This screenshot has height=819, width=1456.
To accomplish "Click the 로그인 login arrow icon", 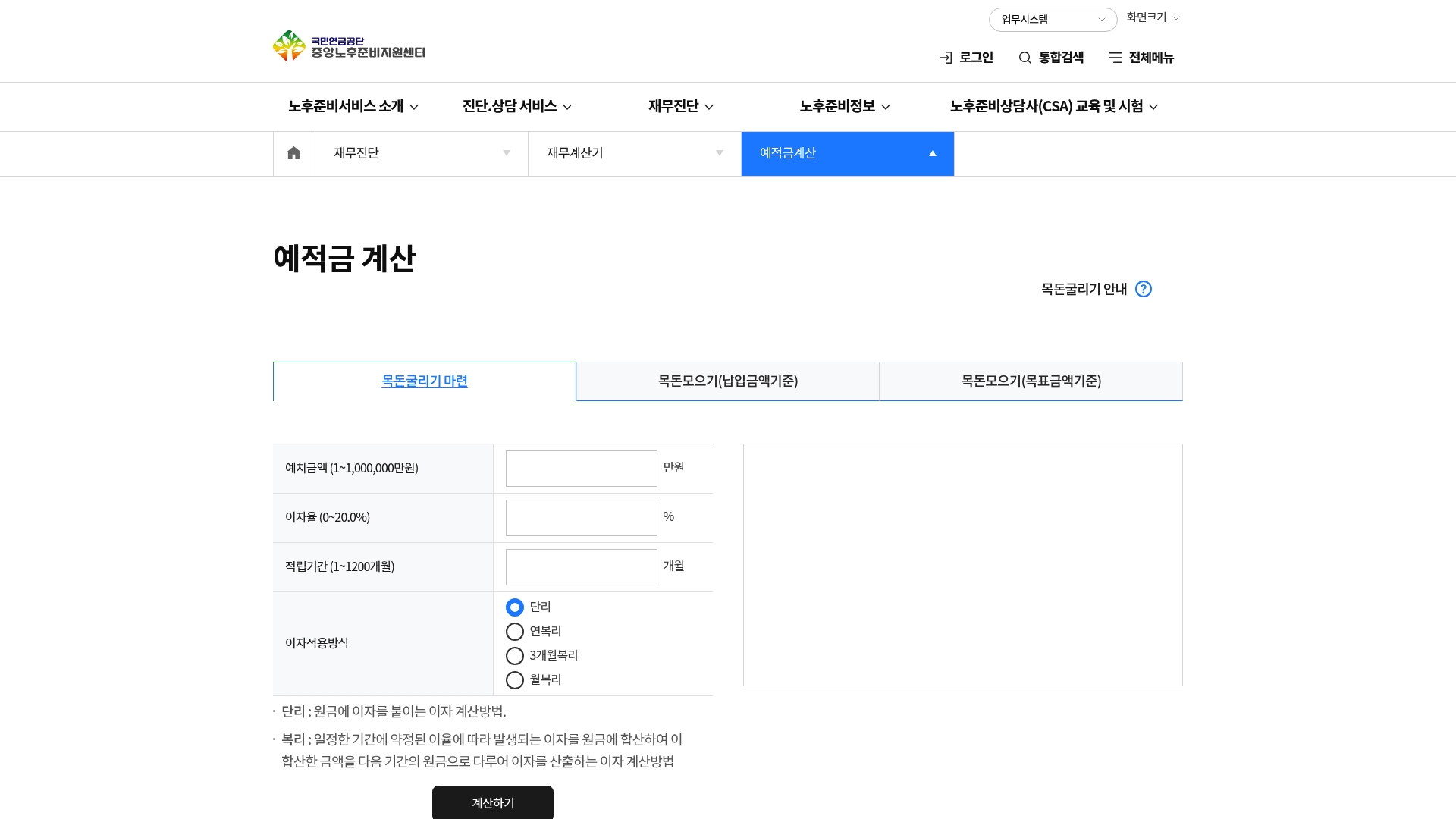I will pos(946,58).
